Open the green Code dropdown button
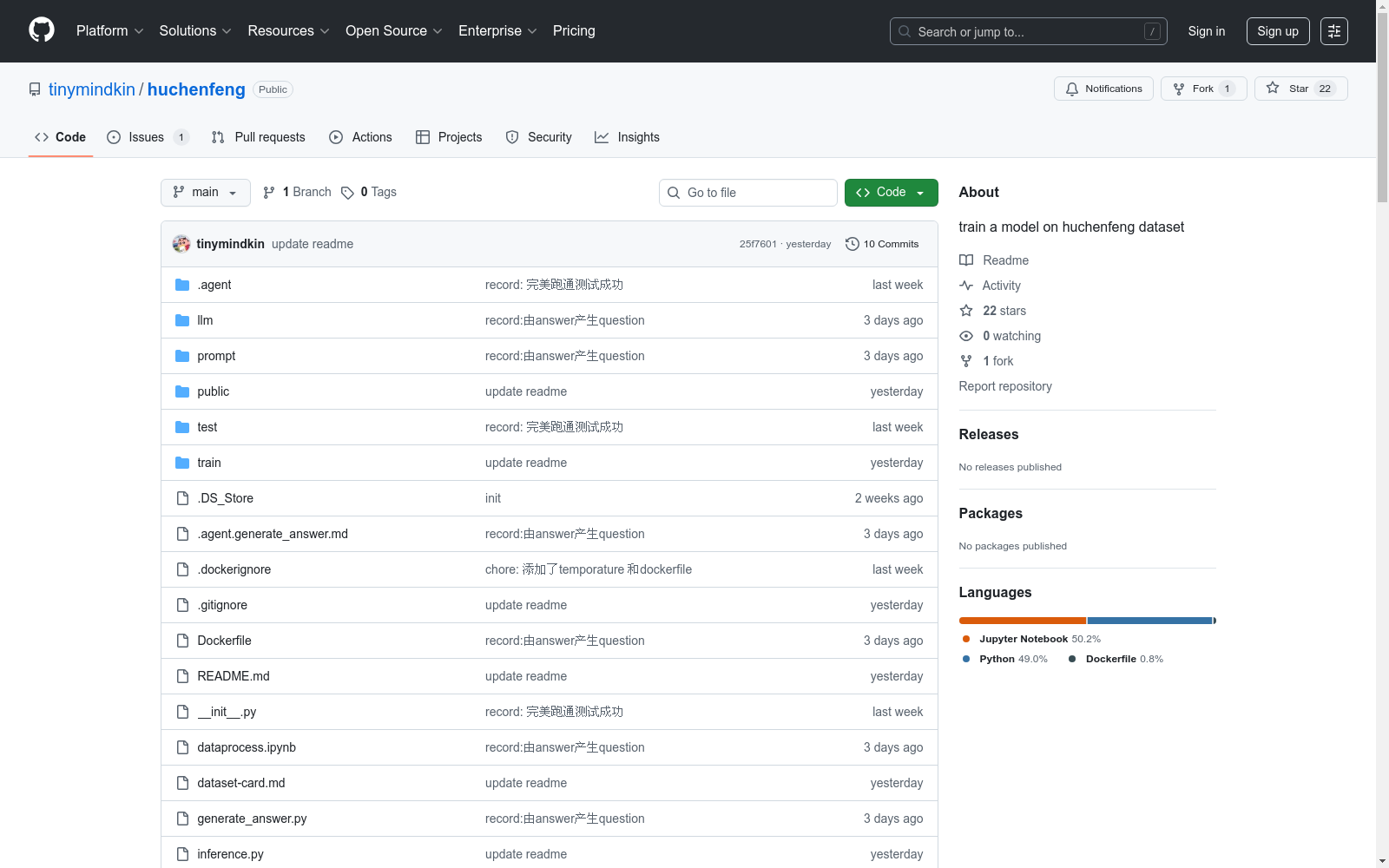Screen dimensions: 1389x868 pyautogui.click(x=891, y=193)
